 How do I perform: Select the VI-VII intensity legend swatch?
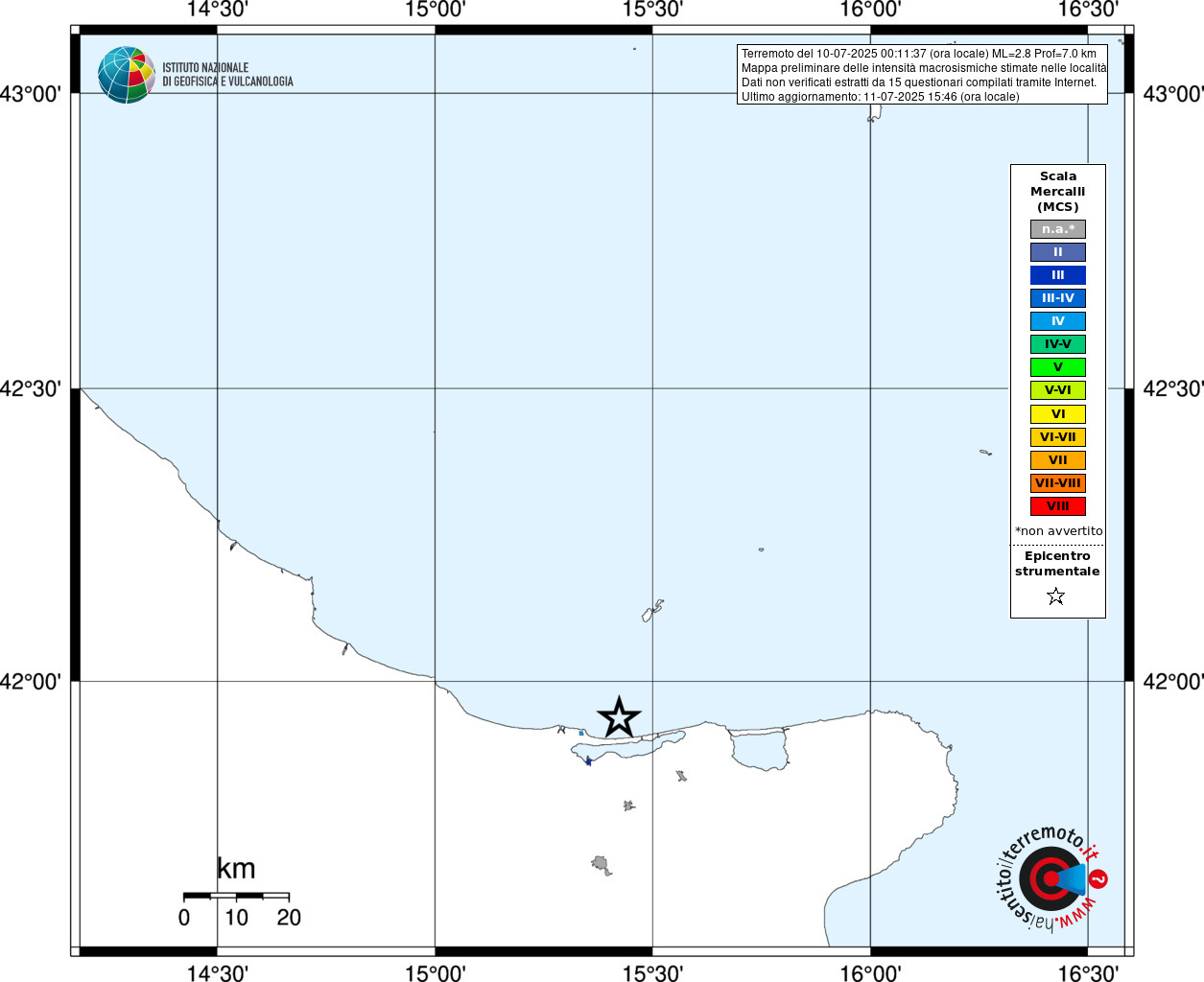[1058, 437]
